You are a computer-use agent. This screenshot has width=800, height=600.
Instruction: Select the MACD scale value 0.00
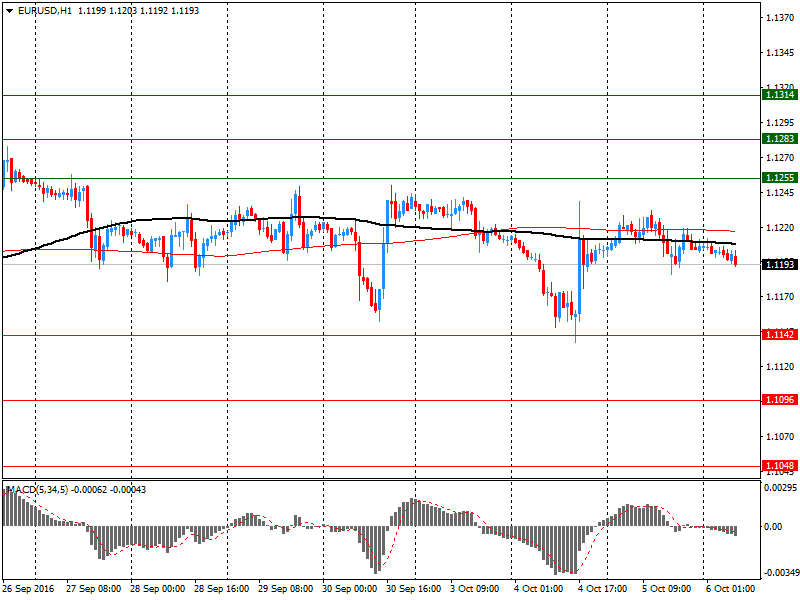coord(773,526)
